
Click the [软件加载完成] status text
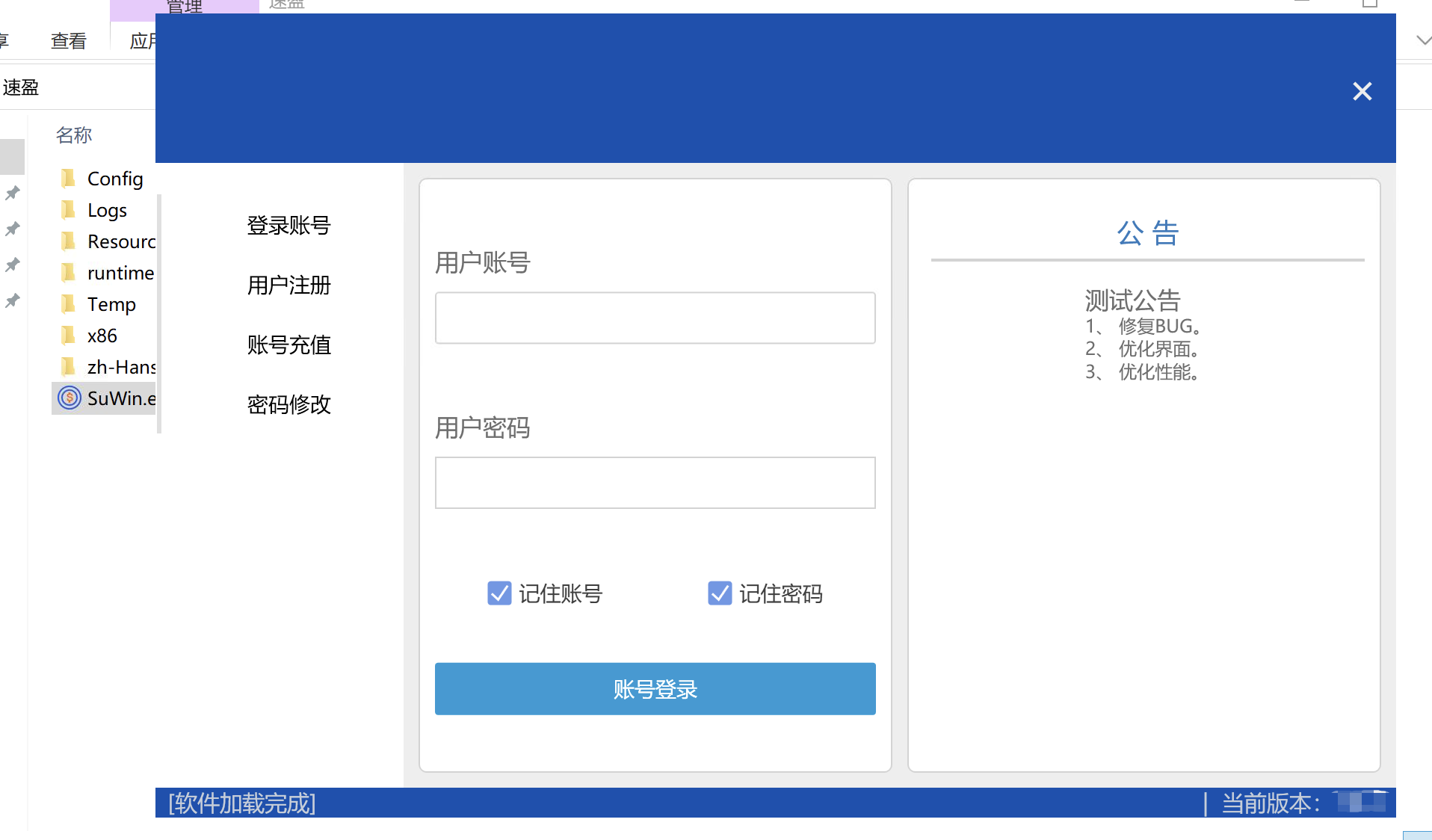coord(242,803)
